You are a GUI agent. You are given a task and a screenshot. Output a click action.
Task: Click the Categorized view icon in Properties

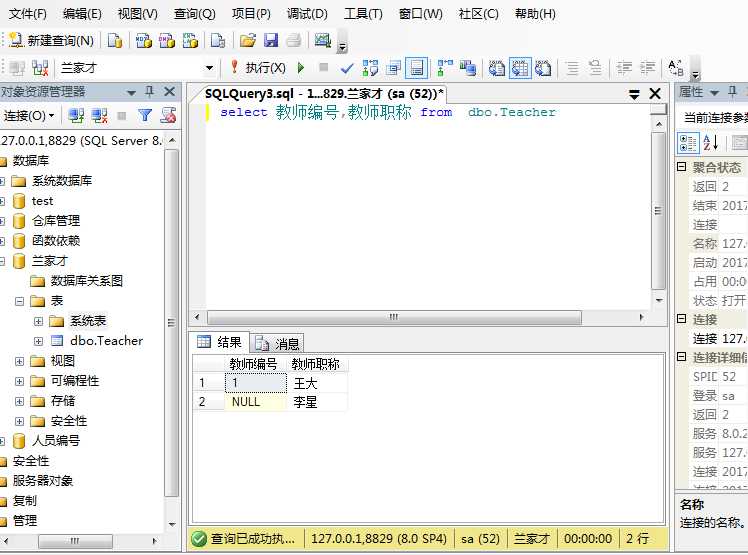coord(688,143)
